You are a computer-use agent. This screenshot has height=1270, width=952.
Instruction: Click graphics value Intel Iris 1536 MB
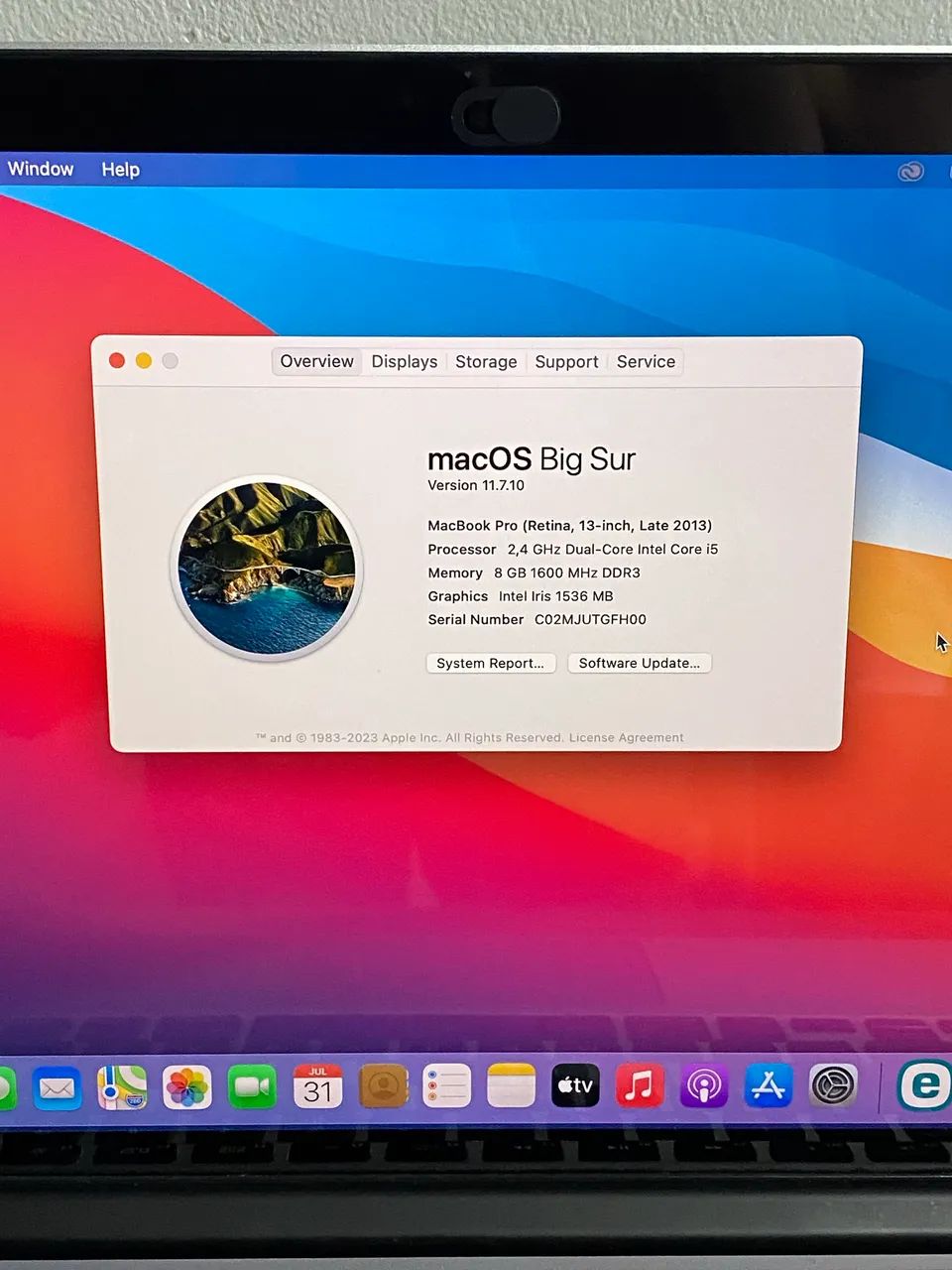[555, 596]
